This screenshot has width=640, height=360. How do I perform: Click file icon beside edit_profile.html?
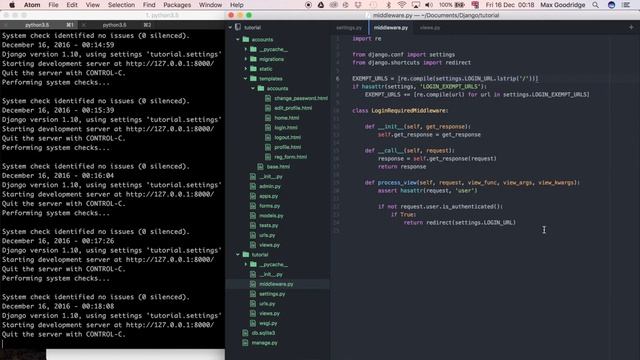coord(268,108)
